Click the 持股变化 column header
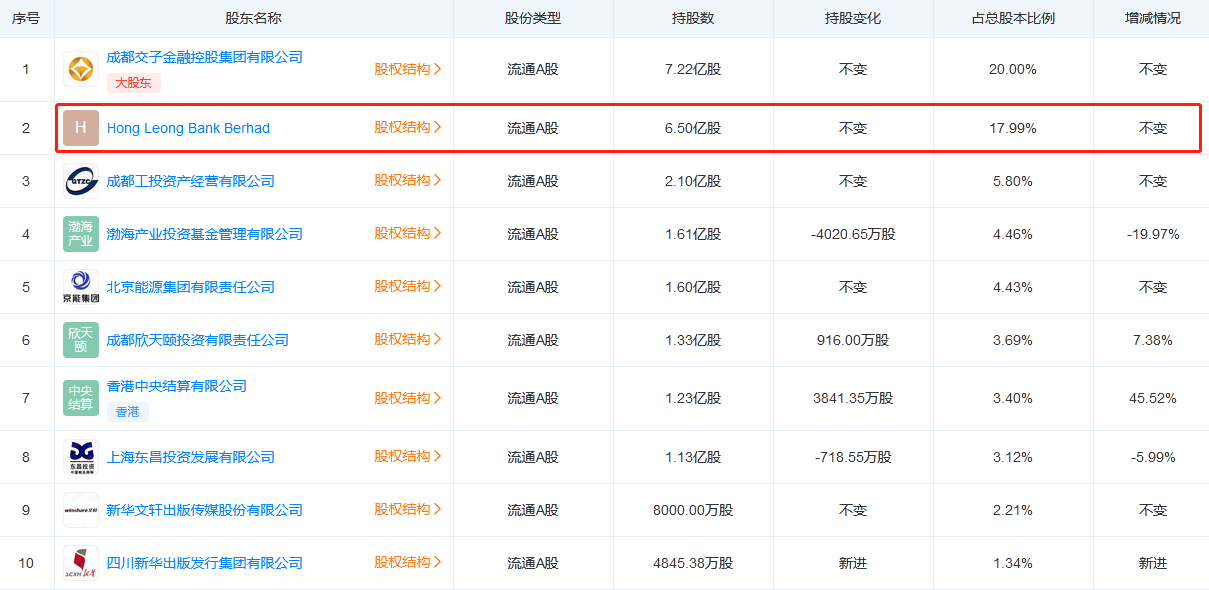The image size is (1209, 590). tap(853, 19)
